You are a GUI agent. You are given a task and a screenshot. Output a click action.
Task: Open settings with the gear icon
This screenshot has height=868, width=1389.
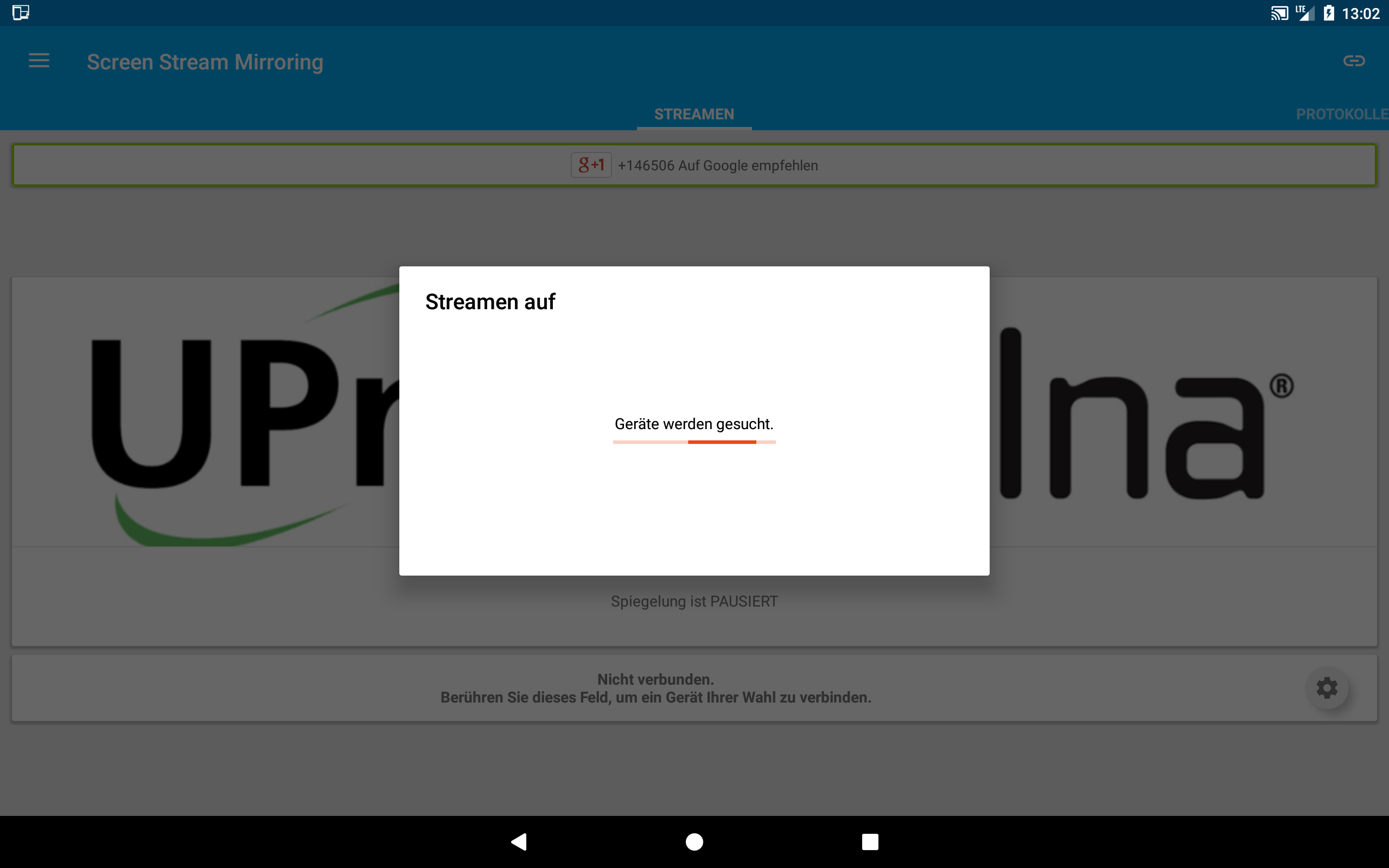(x=1327, y=688)
